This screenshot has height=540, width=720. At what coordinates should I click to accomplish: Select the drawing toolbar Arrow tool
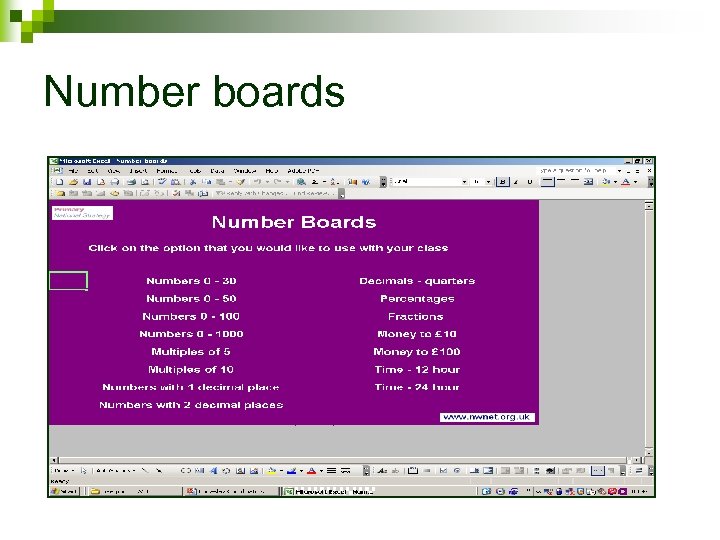(x=159, y=471)
